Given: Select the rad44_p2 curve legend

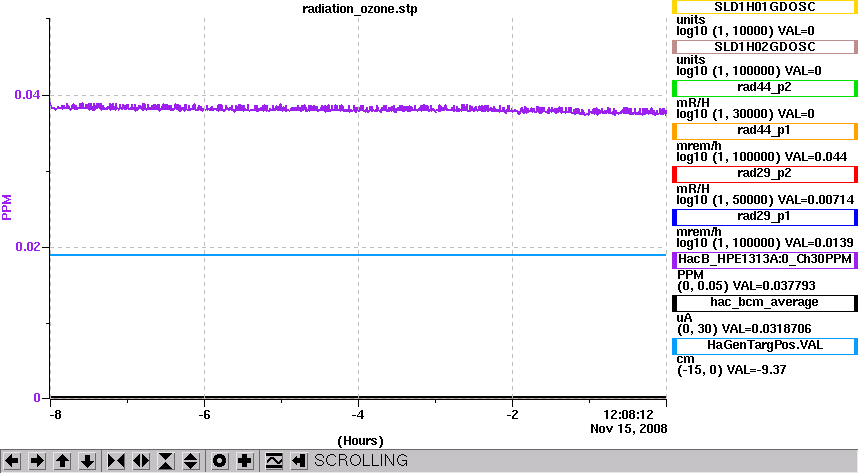Looking at the screenshot, I should pos(764,88).
